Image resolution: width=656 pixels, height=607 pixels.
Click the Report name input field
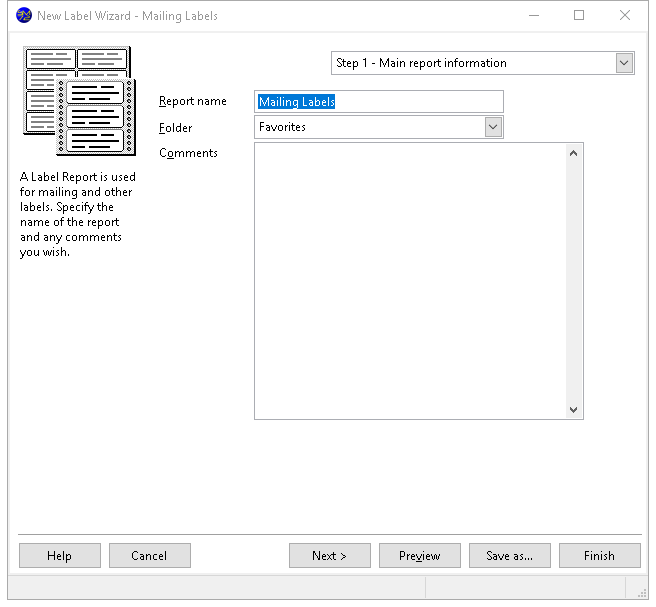tap(379, 102)
